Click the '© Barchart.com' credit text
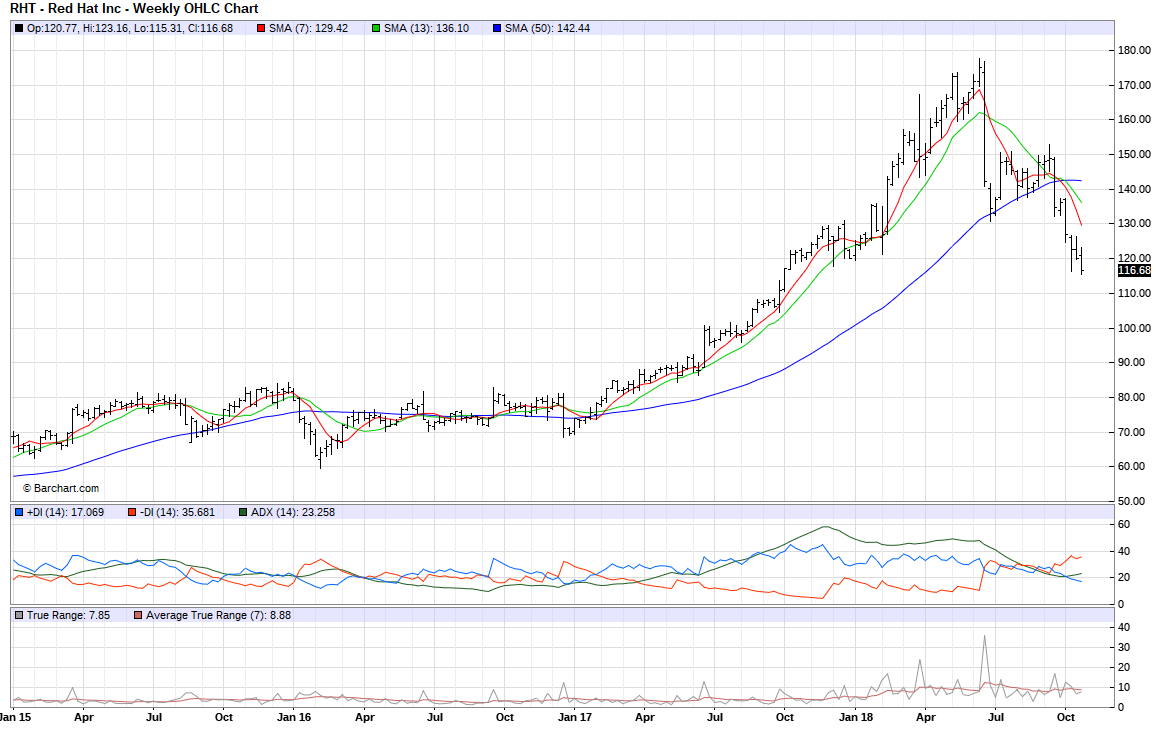The width and height of the screenshot is (1156, 748). (60, 489)
